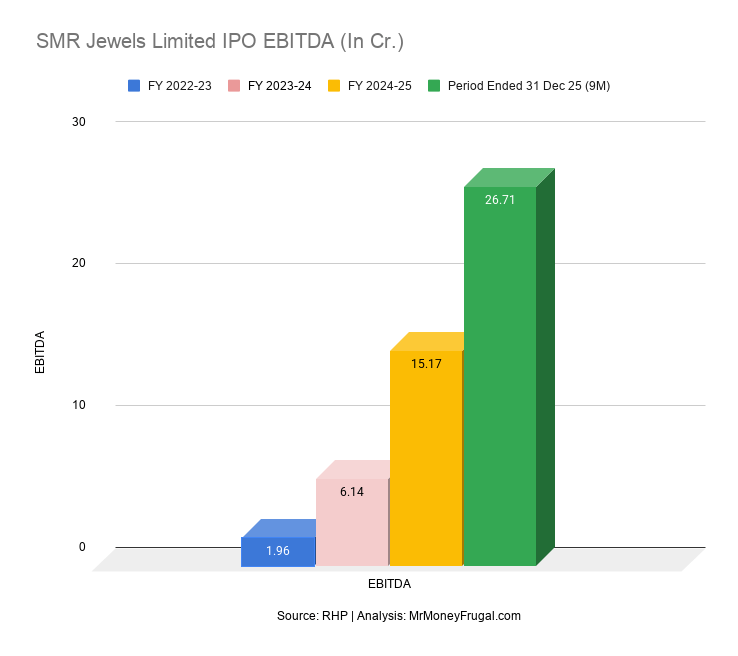Select the FY 2022-23 legend label
This screenshot has height=656, width=738.
(x=180, y=86)
